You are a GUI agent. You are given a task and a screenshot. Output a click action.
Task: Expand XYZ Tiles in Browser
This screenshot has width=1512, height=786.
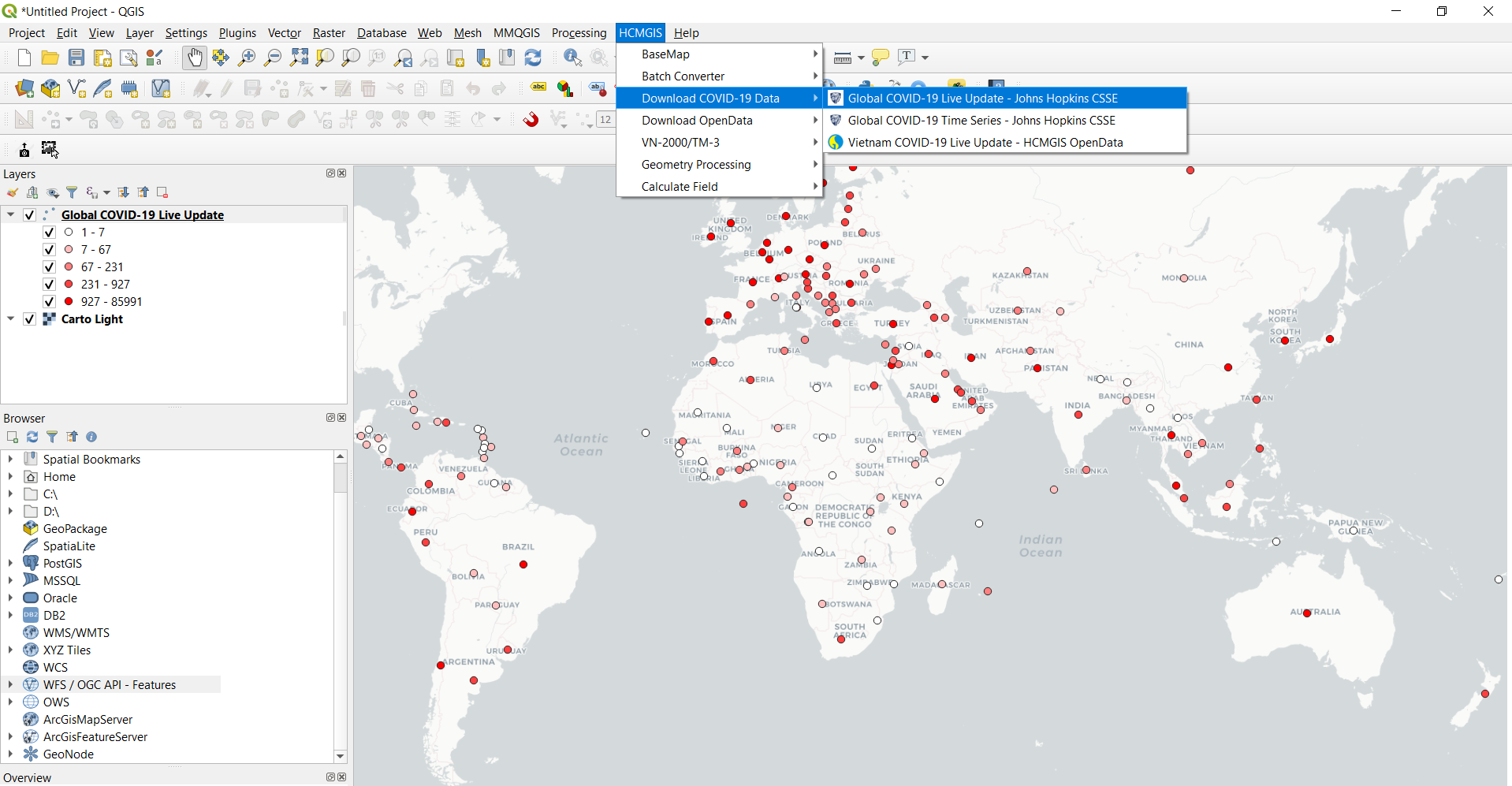click(10, 650)
